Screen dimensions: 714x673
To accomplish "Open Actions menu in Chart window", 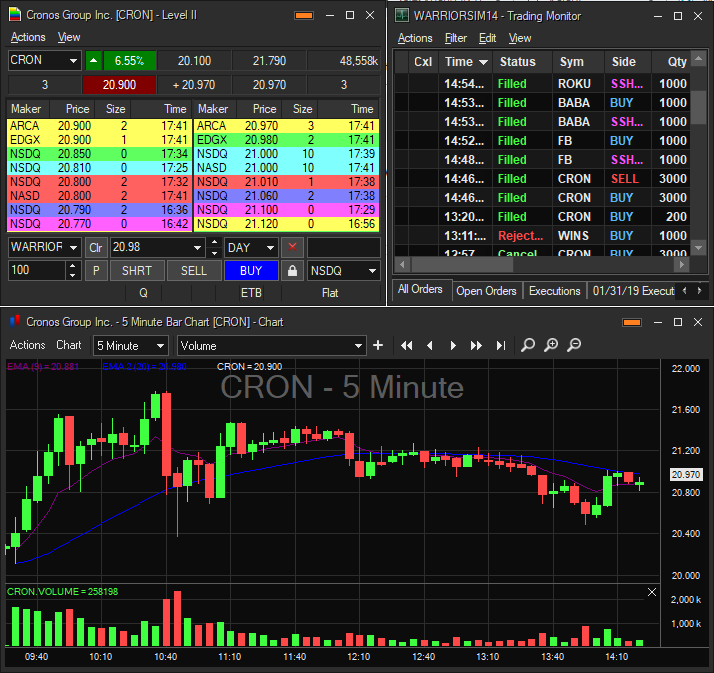I will point(27,345).
